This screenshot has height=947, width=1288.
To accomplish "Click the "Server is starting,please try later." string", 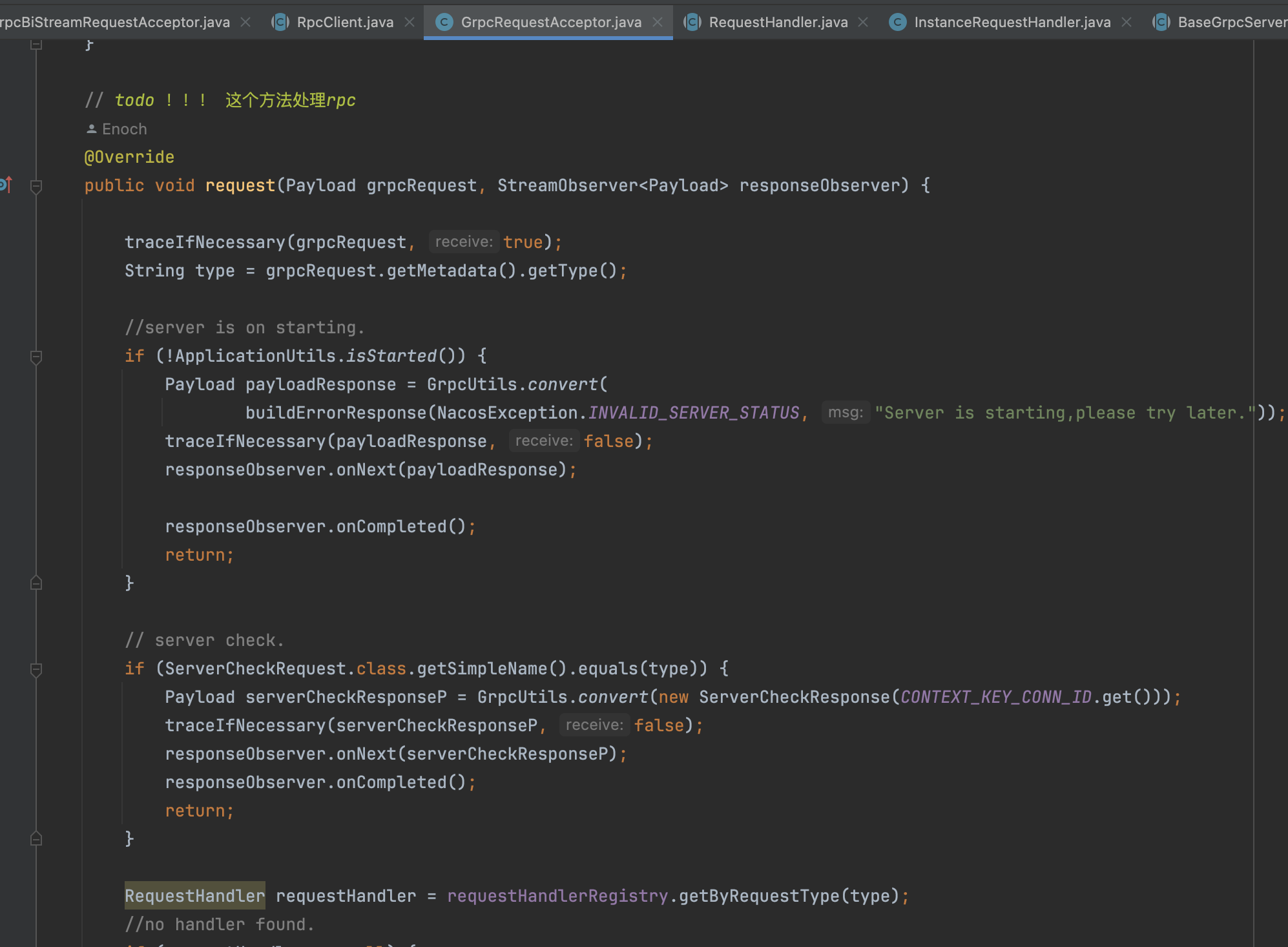I will click(1065, 413).
